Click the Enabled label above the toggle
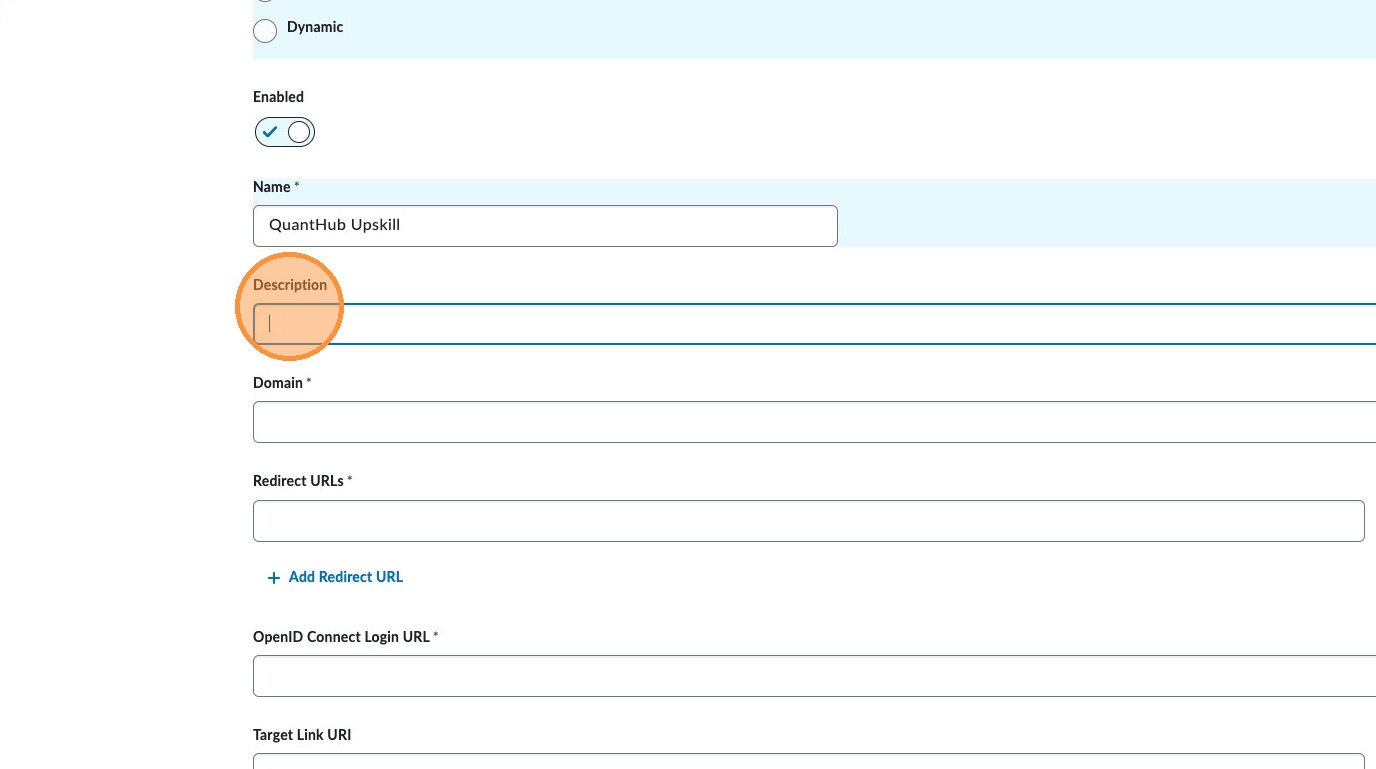 [278, 97]
